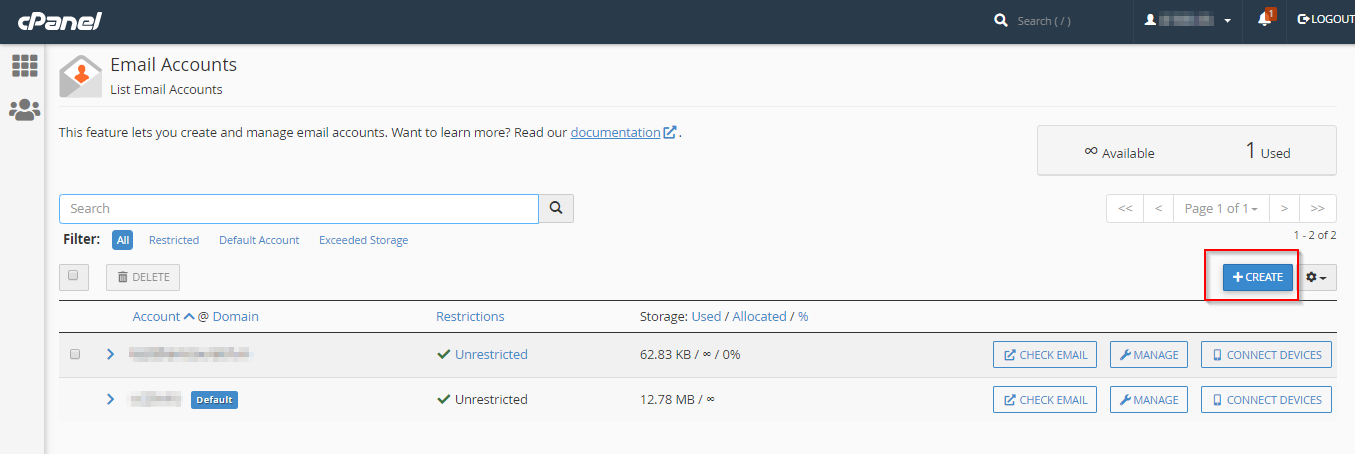Click the cPanel logo

coord(60,21)
